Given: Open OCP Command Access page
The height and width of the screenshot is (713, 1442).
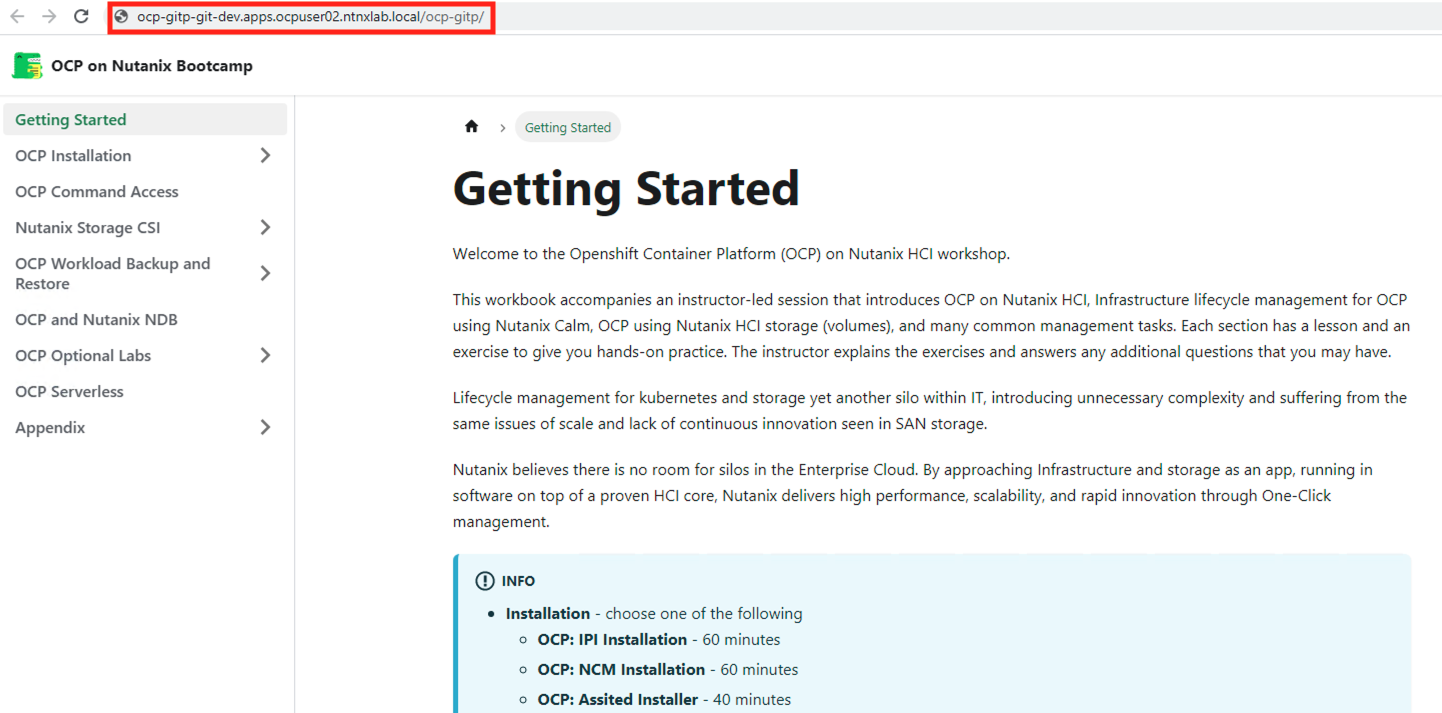Looking at the screenshot, I should (97, 192).
